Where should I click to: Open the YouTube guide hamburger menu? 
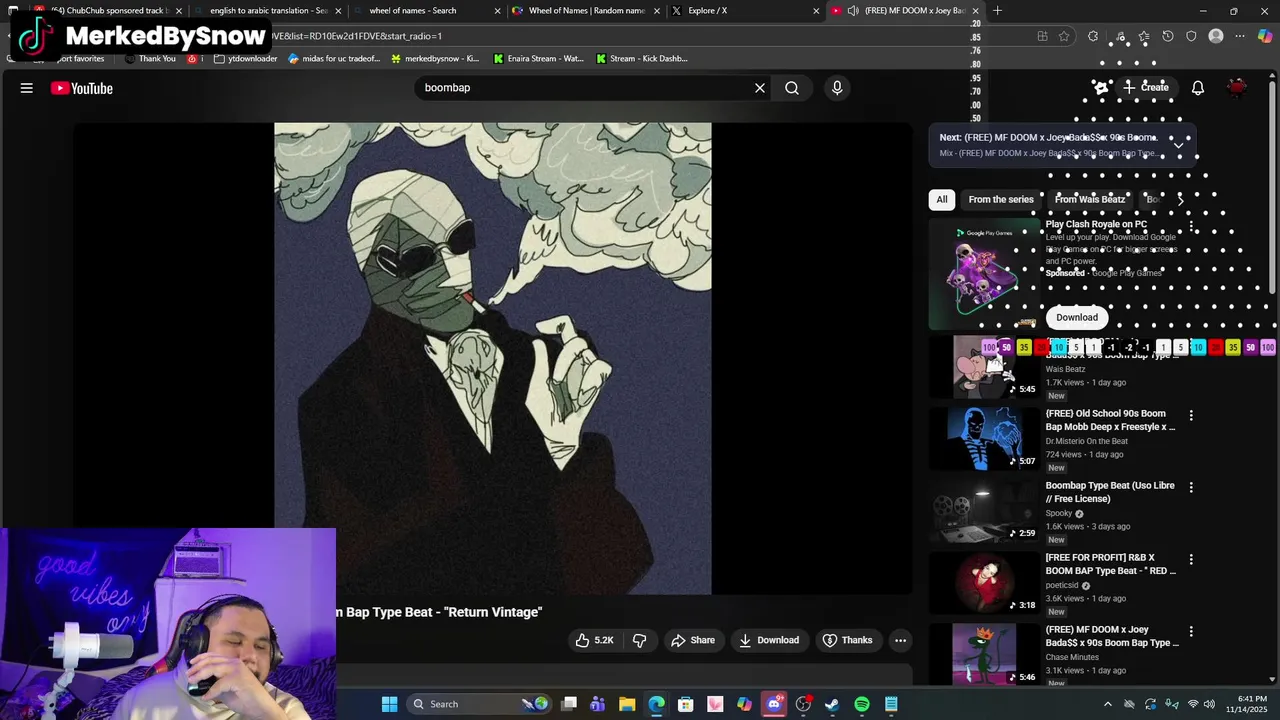click(27, 88)
